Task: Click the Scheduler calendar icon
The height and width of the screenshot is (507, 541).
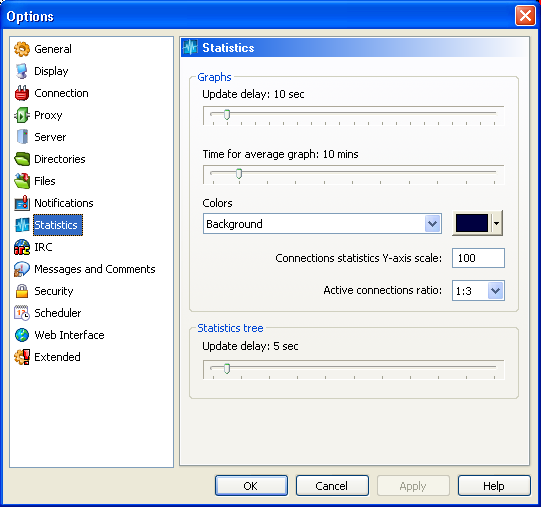Action: [22, 313]
